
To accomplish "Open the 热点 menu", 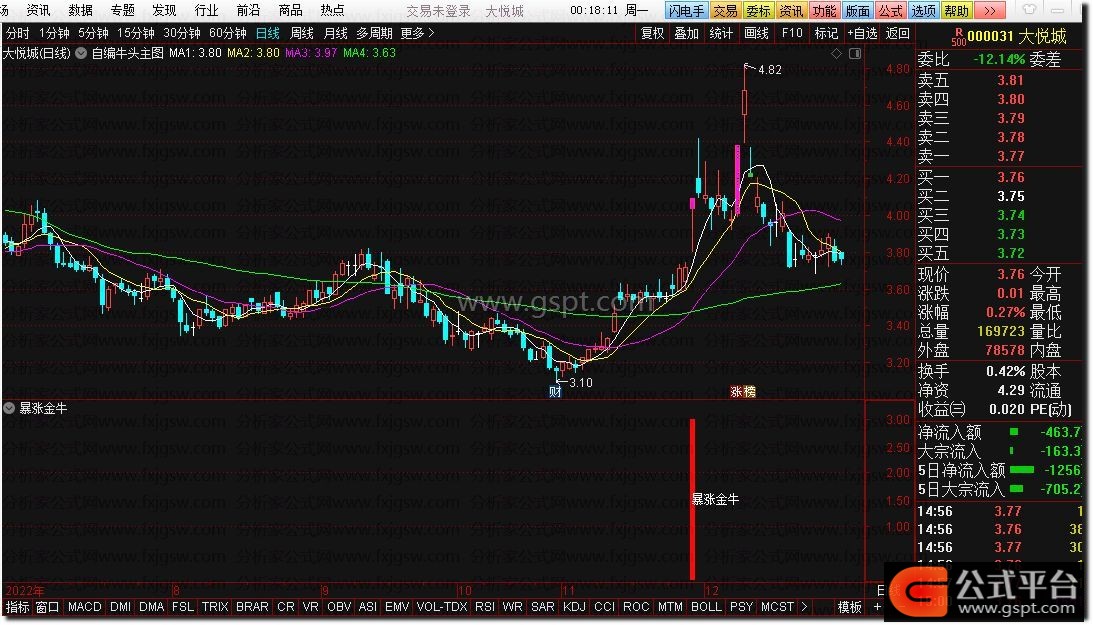I will coord(332,10).
